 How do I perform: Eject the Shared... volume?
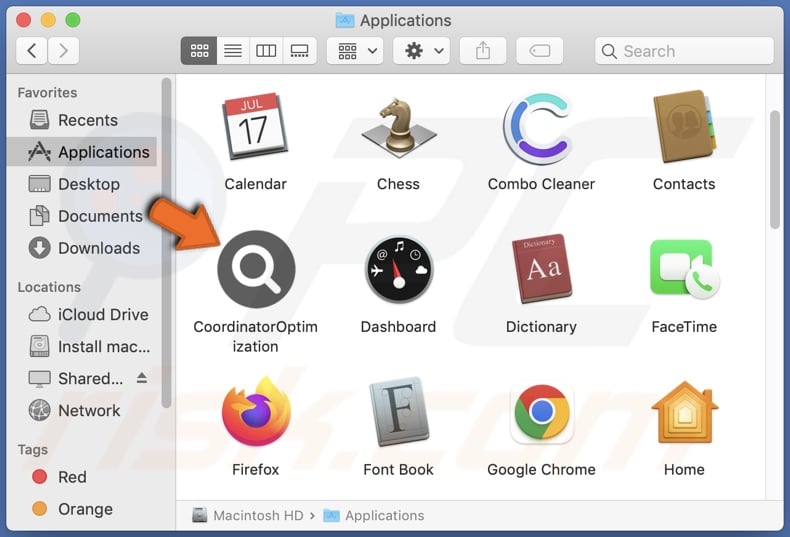click(x=142, y=378)
